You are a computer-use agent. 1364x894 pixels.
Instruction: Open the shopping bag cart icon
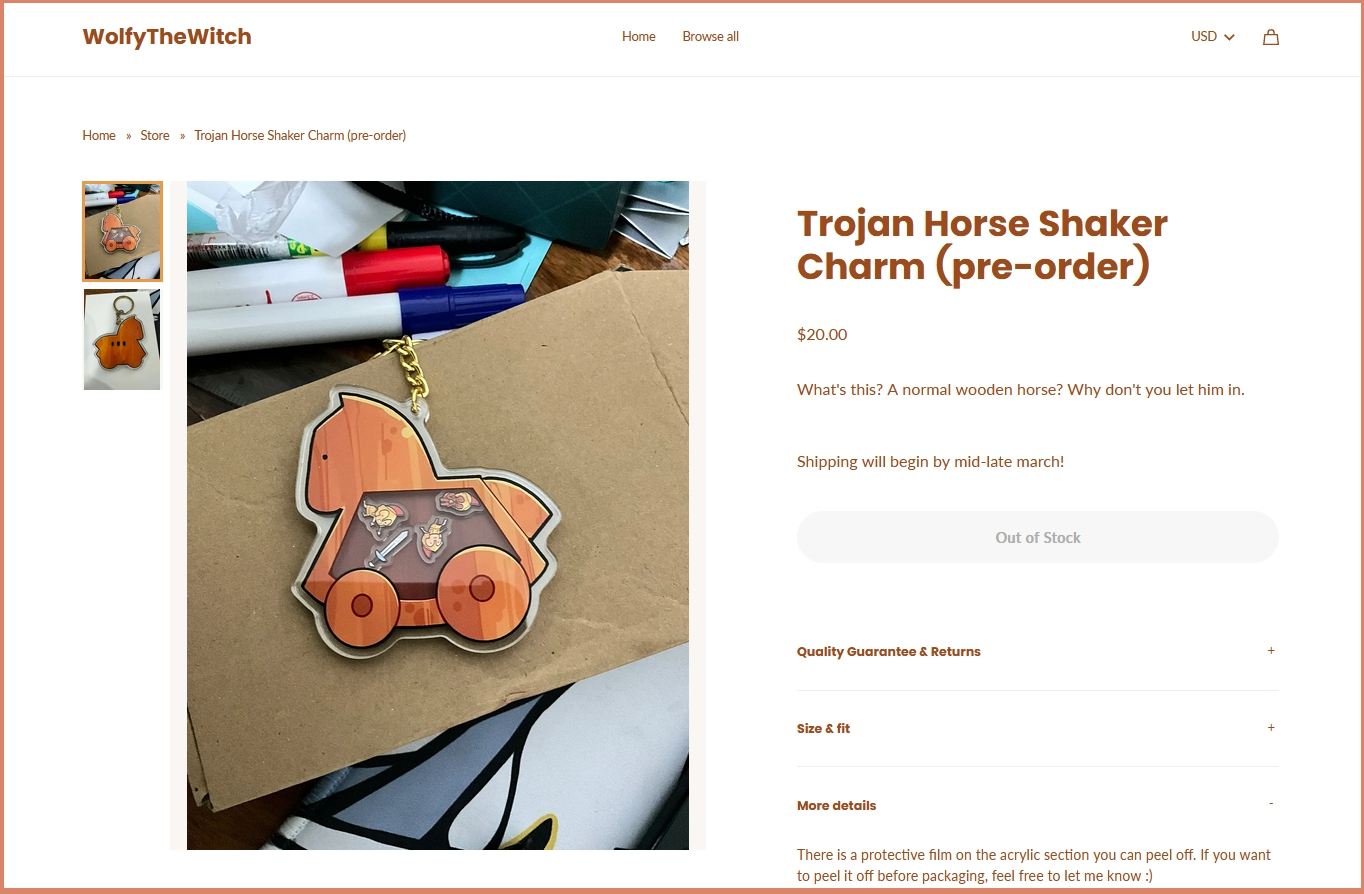coord(1270,37)
